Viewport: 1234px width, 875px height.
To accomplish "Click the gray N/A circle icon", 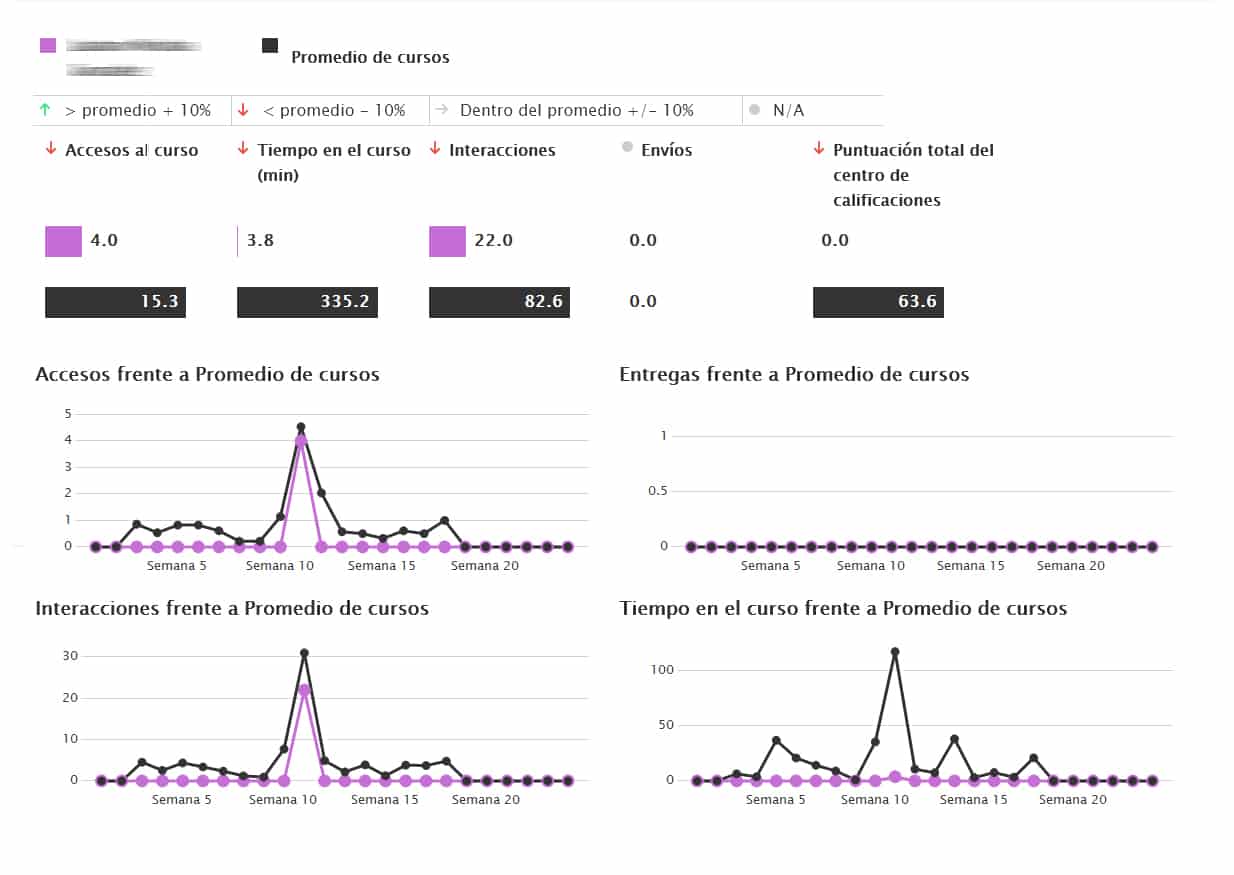I will (x=754, y=109).
